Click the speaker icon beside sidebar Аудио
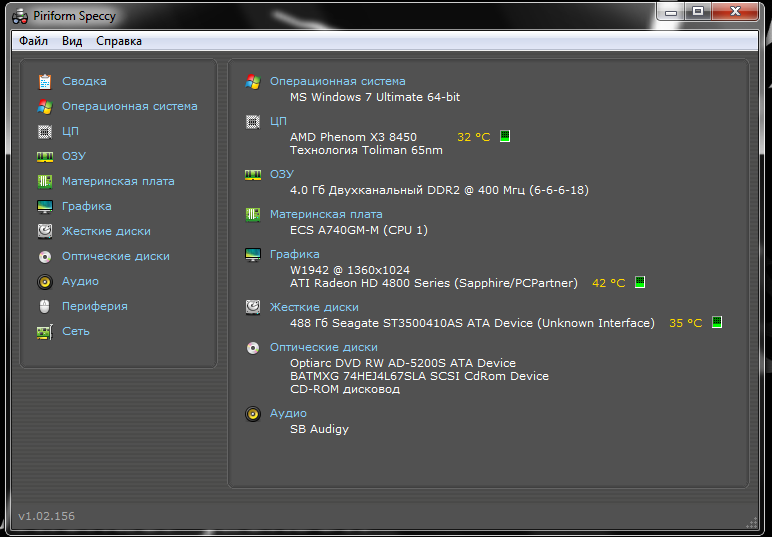The width and height of the screenshot is (772, 537). (x=45, y=282)
